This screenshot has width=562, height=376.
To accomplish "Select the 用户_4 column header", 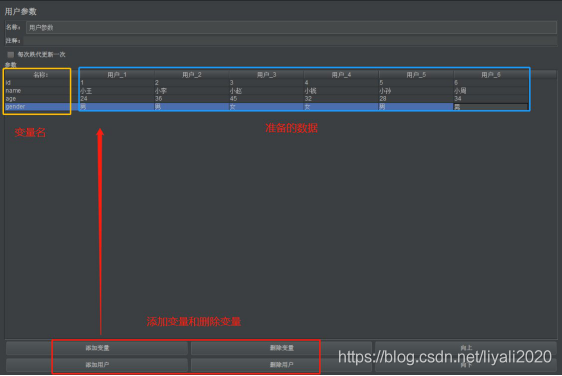I will (341, 75).
